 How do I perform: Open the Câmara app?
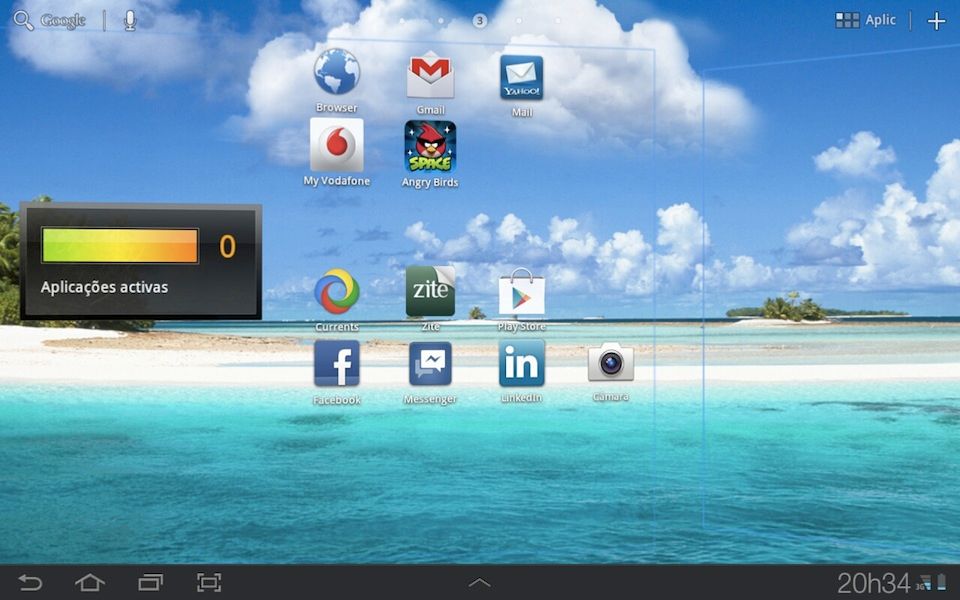coord(610,365)
